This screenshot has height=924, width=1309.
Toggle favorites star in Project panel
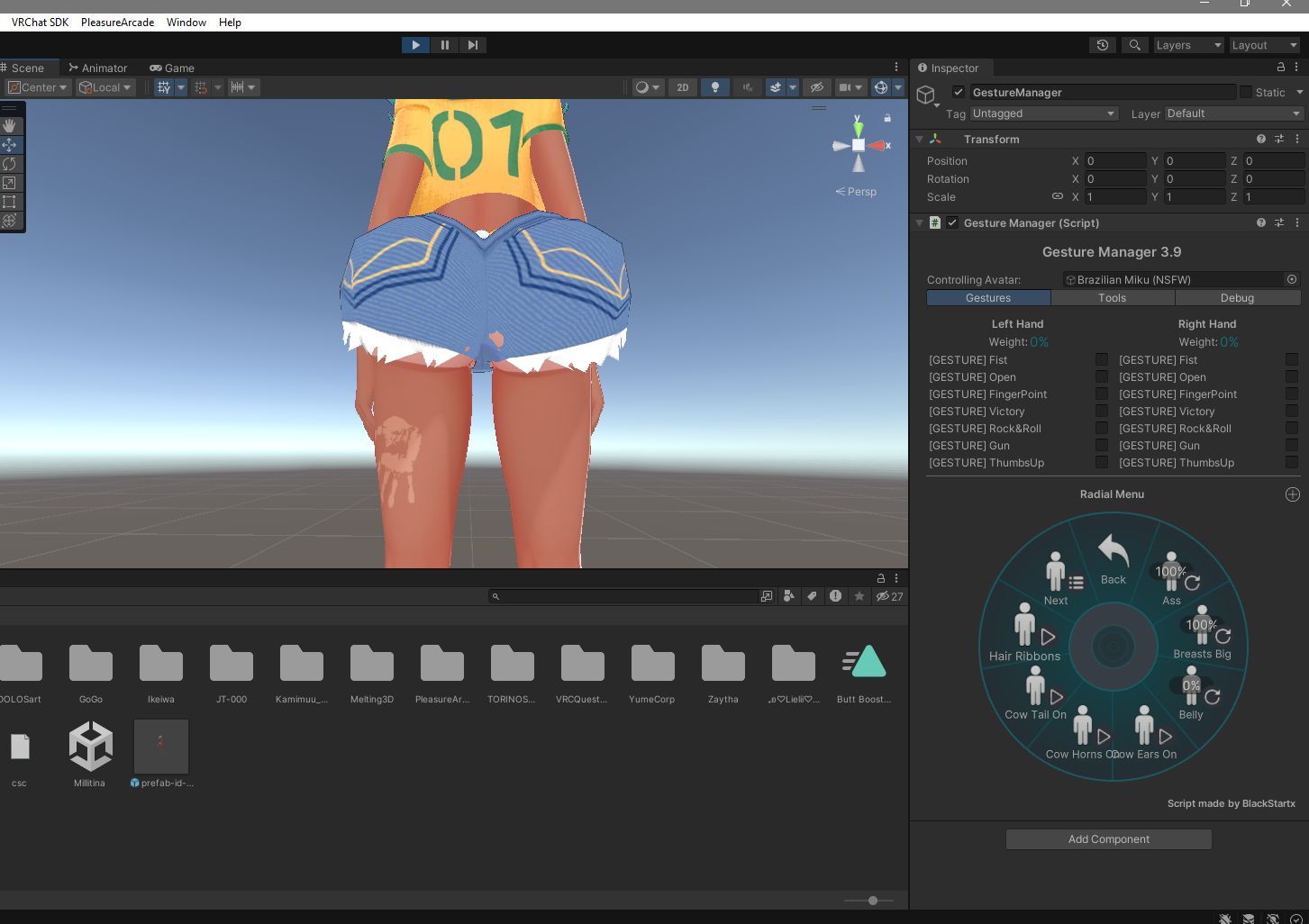click(859, 596)
